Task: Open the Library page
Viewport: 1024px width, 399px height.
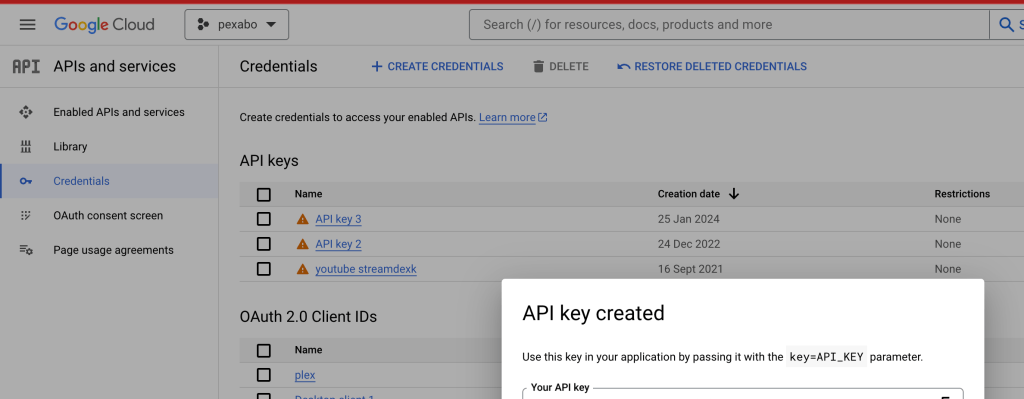Action: pyautogui.click(x=70, y=147)
